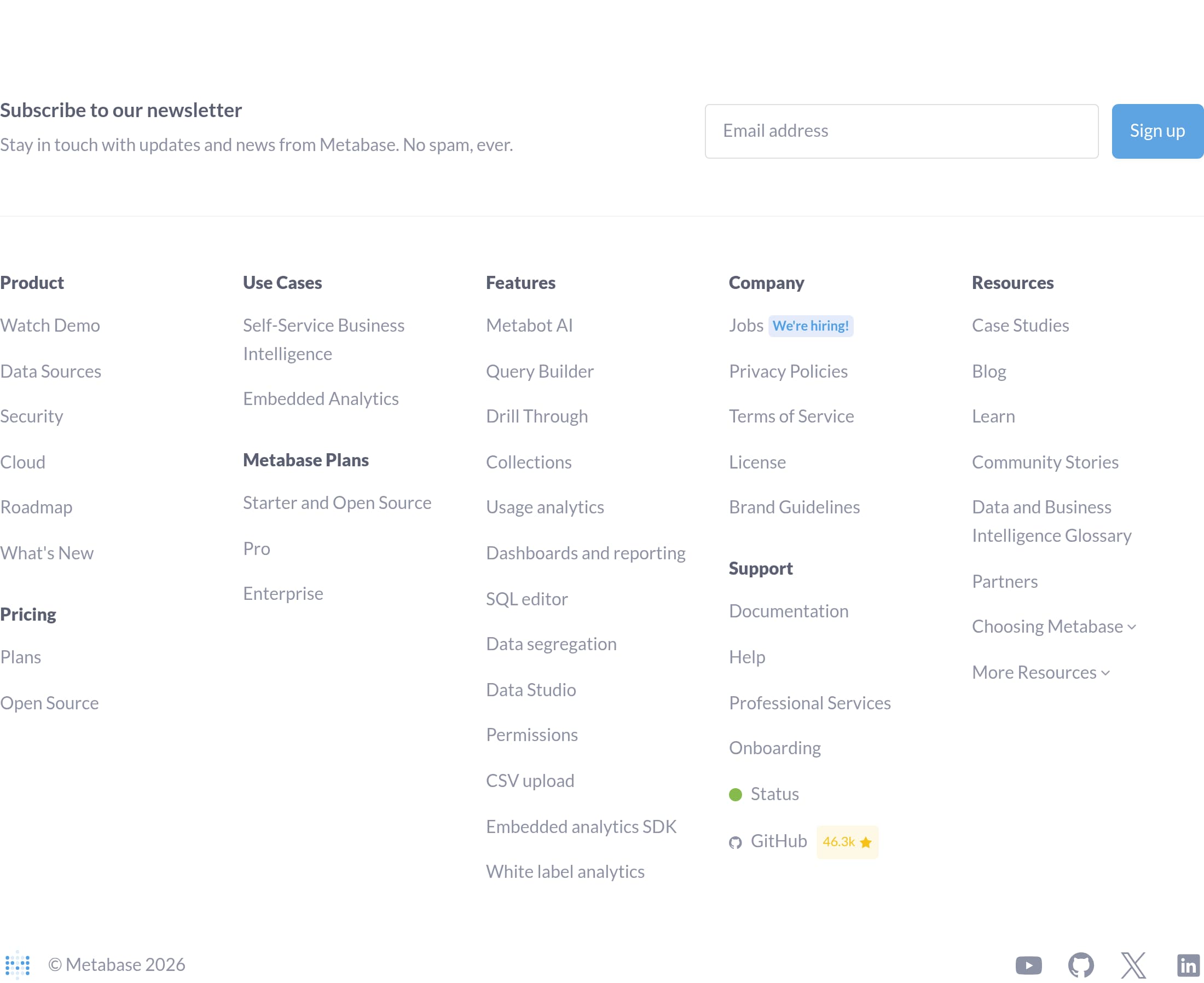The image size is (1204, 983).
Task: Click the 46.3k GitHub star badge
Action: [847, 842]
